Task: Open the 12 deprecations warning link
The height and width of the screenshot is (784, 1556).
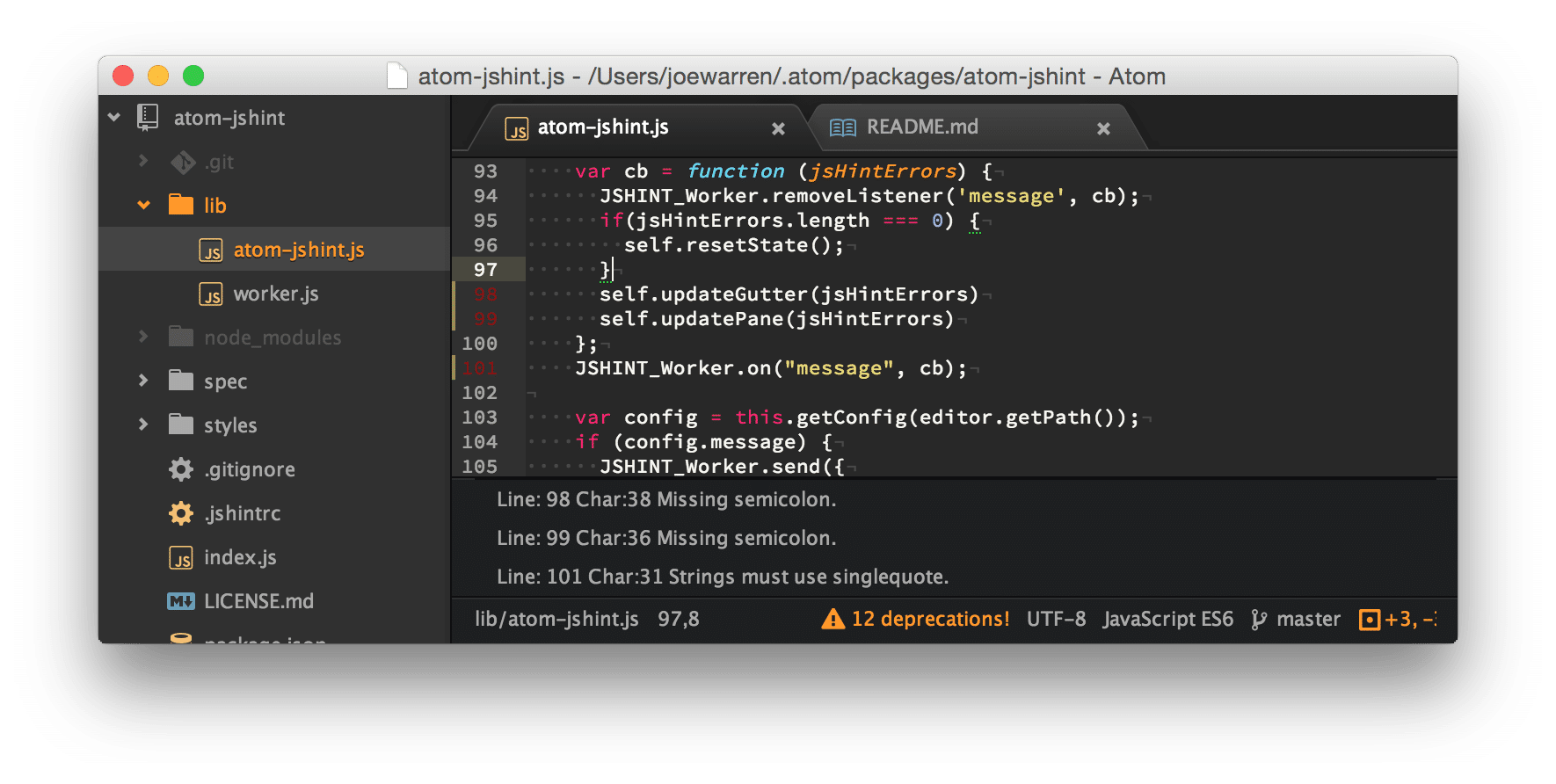Action: 930,619
